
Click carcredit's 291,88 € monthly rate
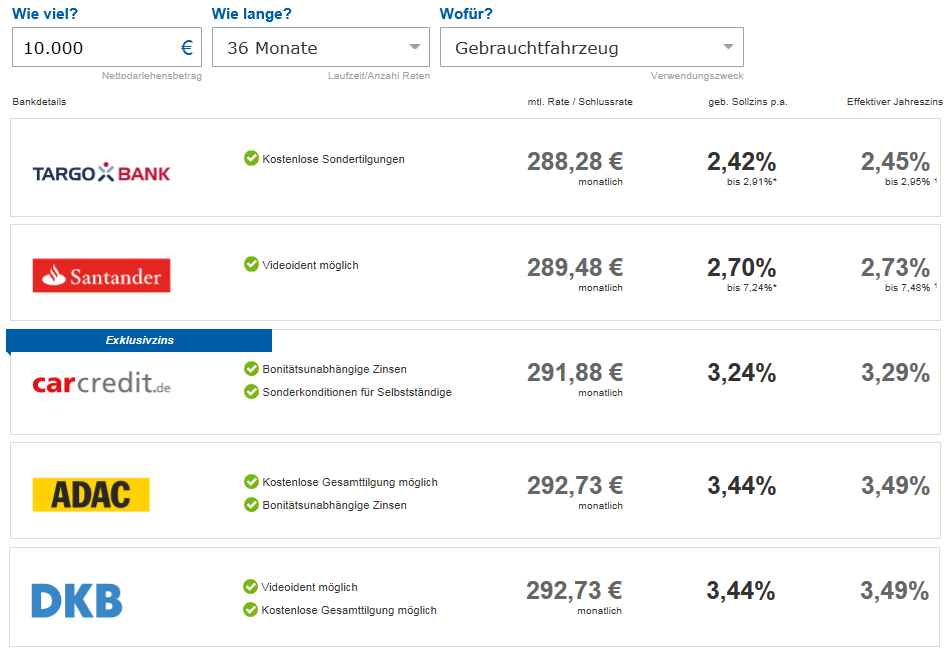(575, 372)
